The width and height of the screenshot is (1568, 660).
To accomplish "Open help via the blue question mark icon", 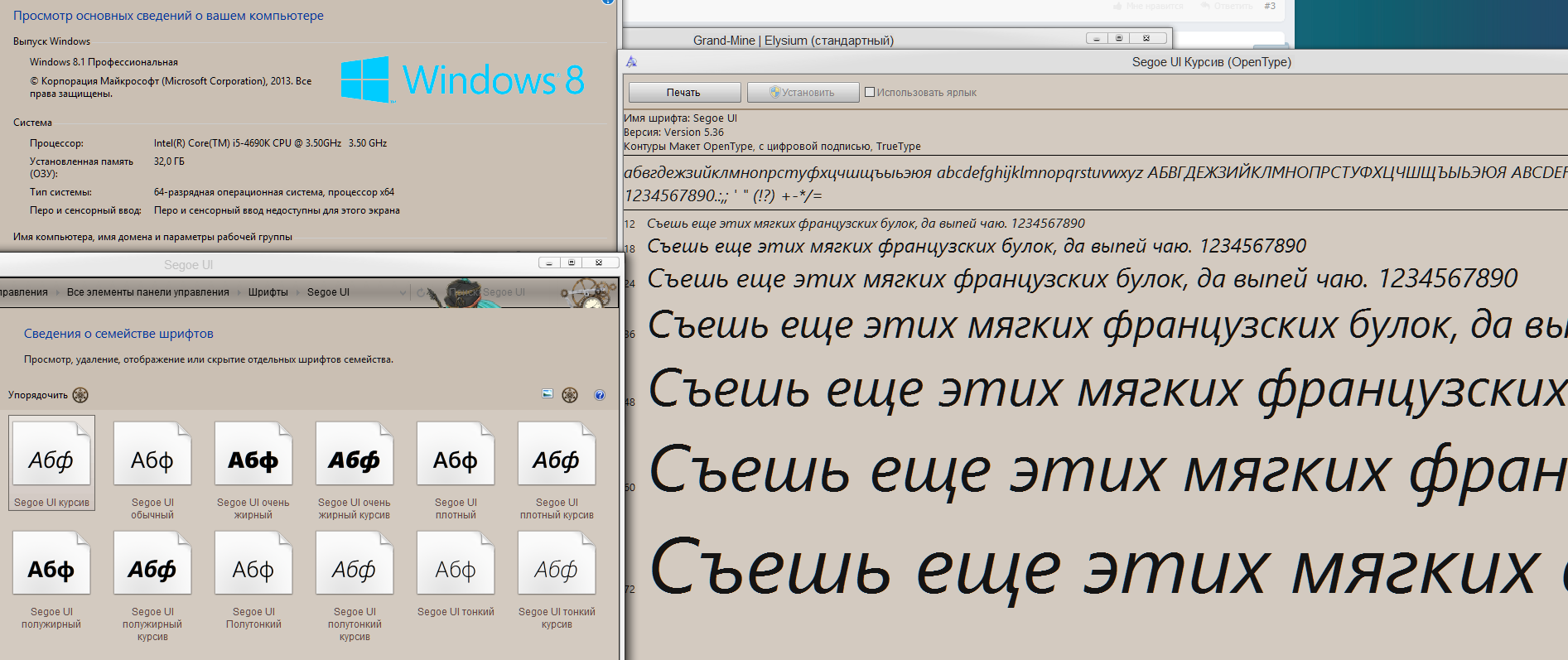I will click(600, 395).
